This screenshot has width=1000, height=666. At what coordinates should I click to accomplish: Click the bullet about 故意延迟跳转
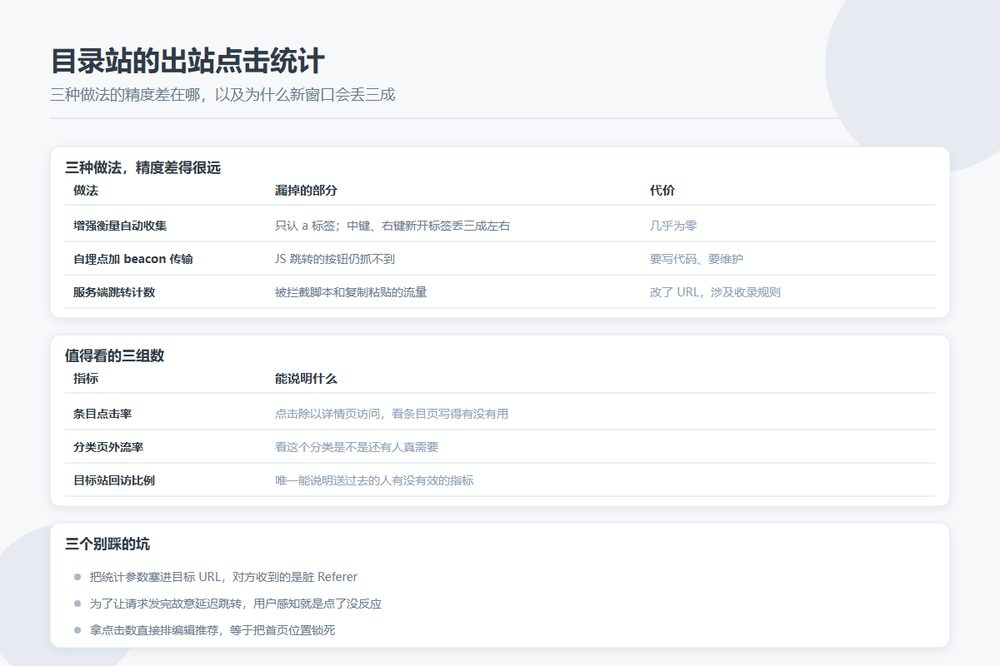[x=235, y=603]
